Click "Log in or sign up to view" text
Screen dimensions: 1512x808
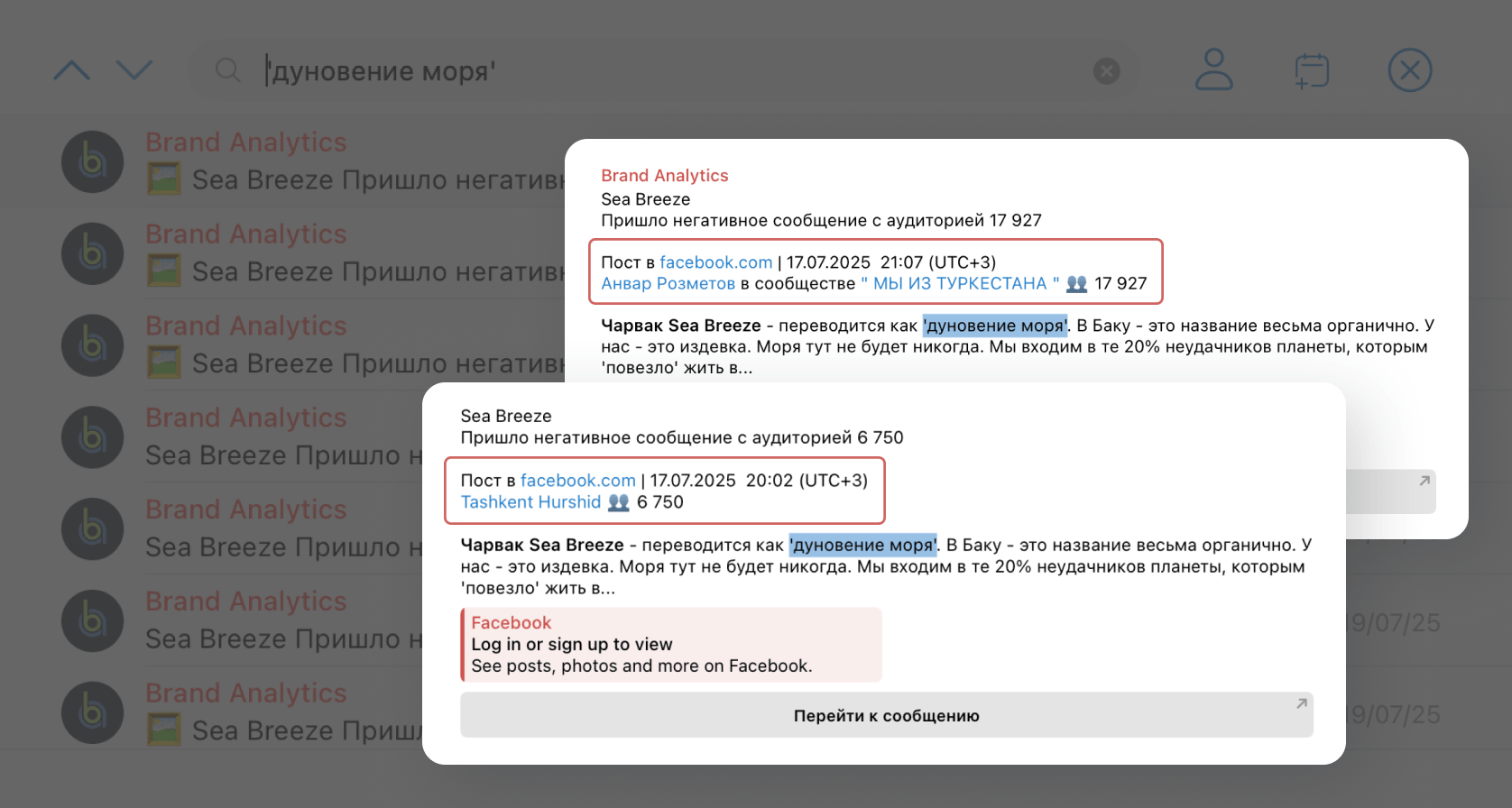[x=572, y=645]
